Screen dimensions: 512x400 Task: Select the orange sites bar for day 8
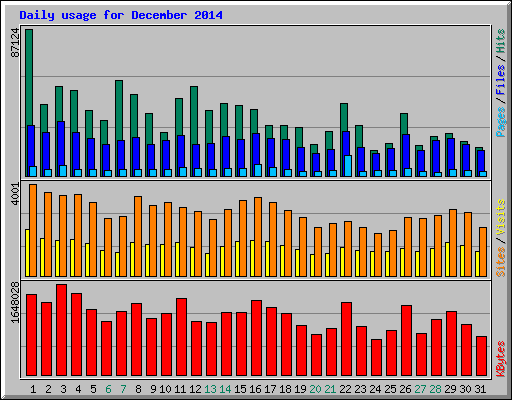pyautogui.click(x=138, y=236)
